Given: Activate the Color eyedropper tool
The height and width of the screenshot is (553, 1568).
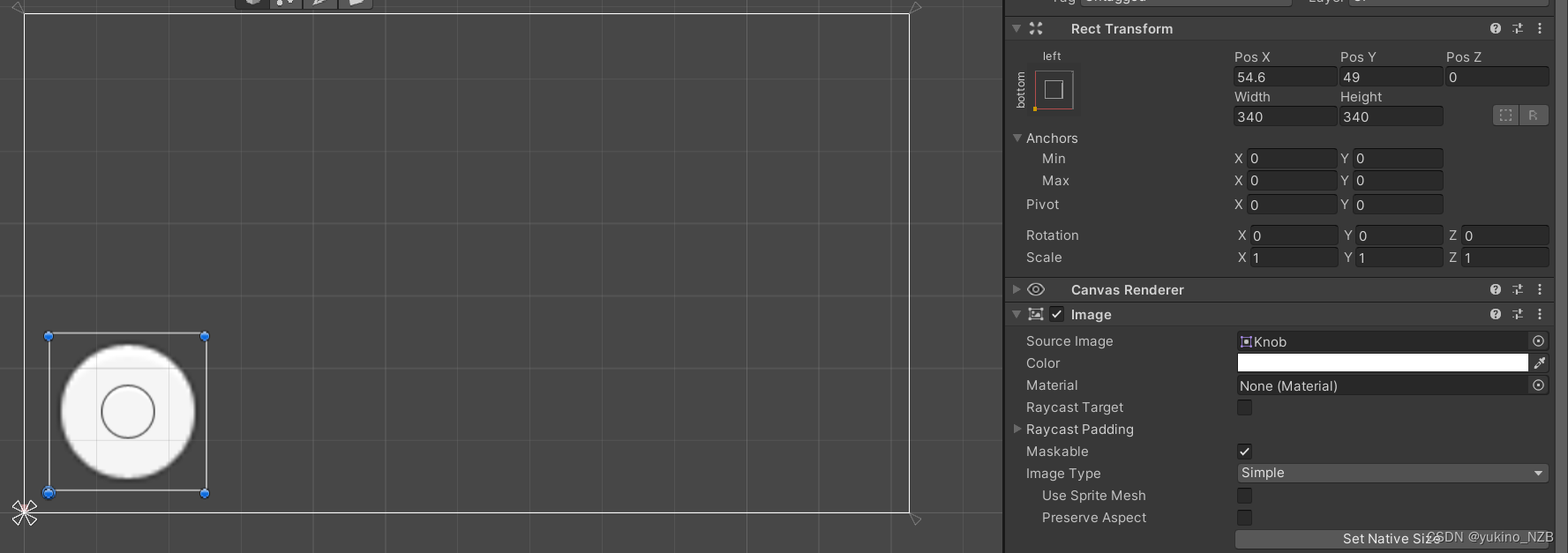Looking at the screenshot, I should coord(1540,362).
